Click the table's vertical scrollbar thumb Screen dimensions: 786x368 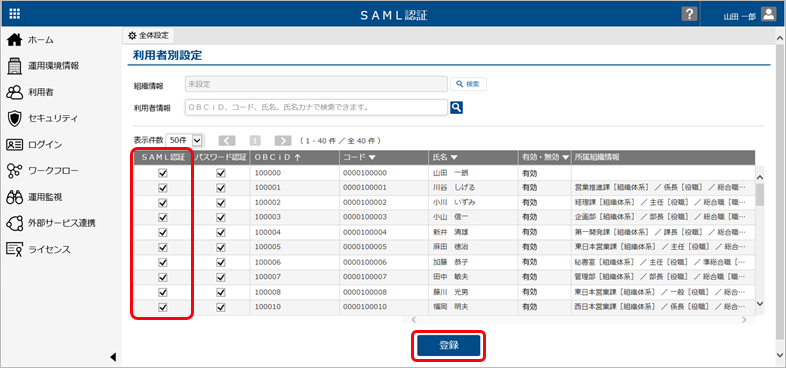(759, 195)
